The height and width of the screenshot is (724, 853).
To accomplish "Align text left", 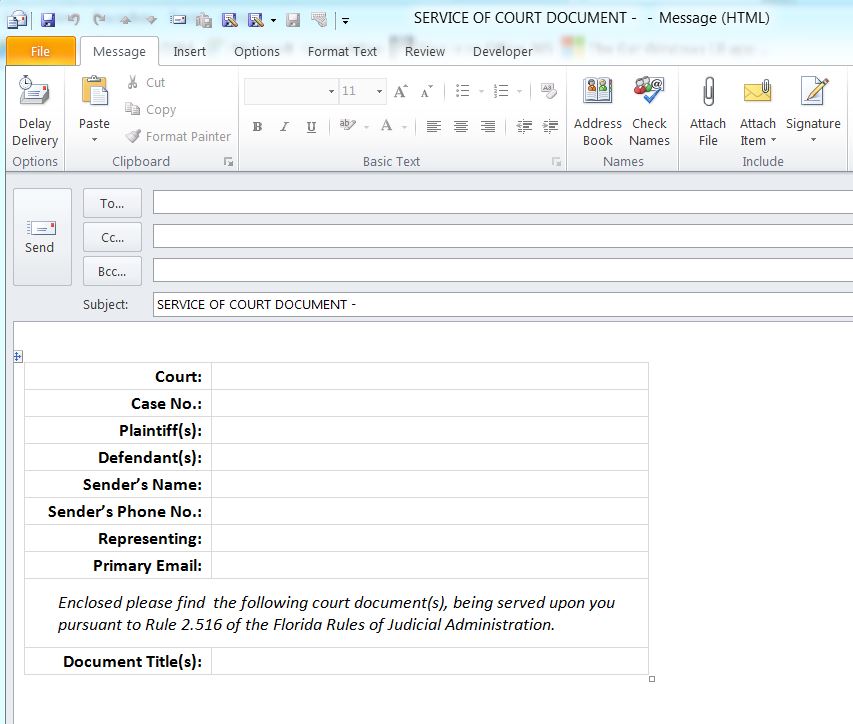I will pos(434,127).
